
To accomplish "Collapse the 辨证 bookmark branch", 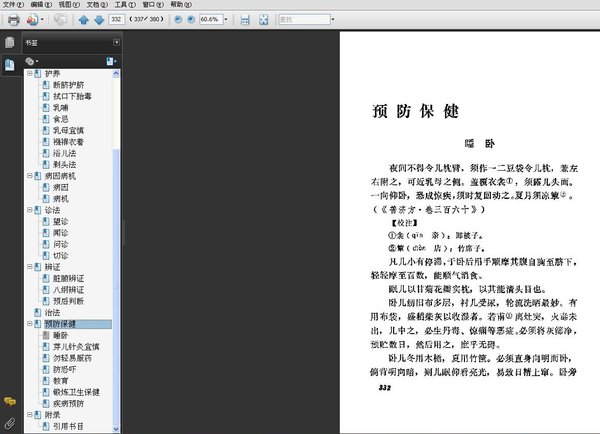I will coord(29,267).
